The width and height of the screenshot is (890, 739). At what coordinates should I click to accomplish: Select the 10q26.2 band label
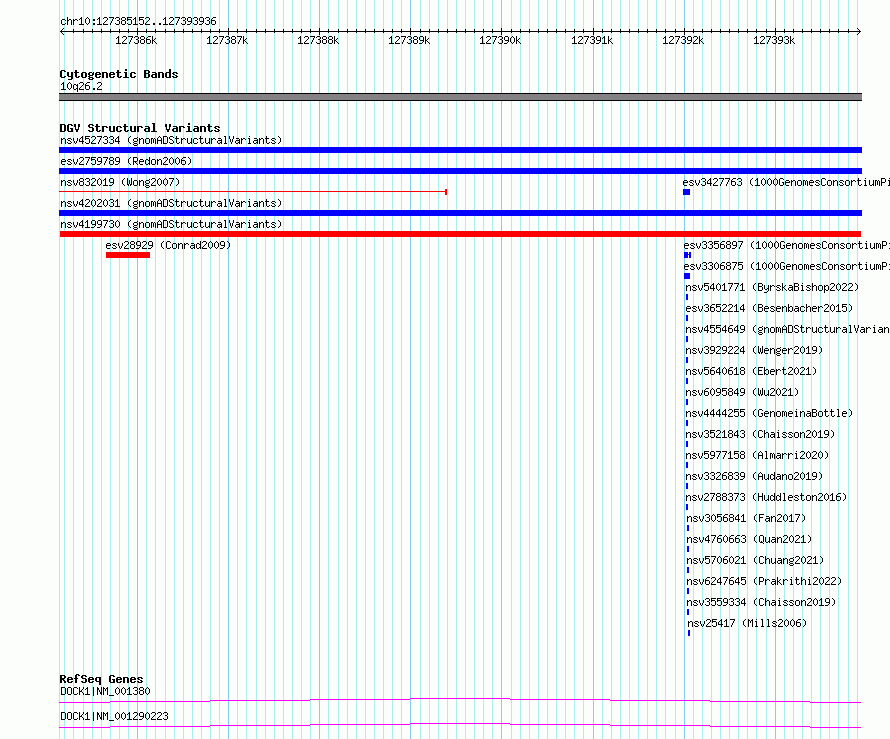point(81,86)
